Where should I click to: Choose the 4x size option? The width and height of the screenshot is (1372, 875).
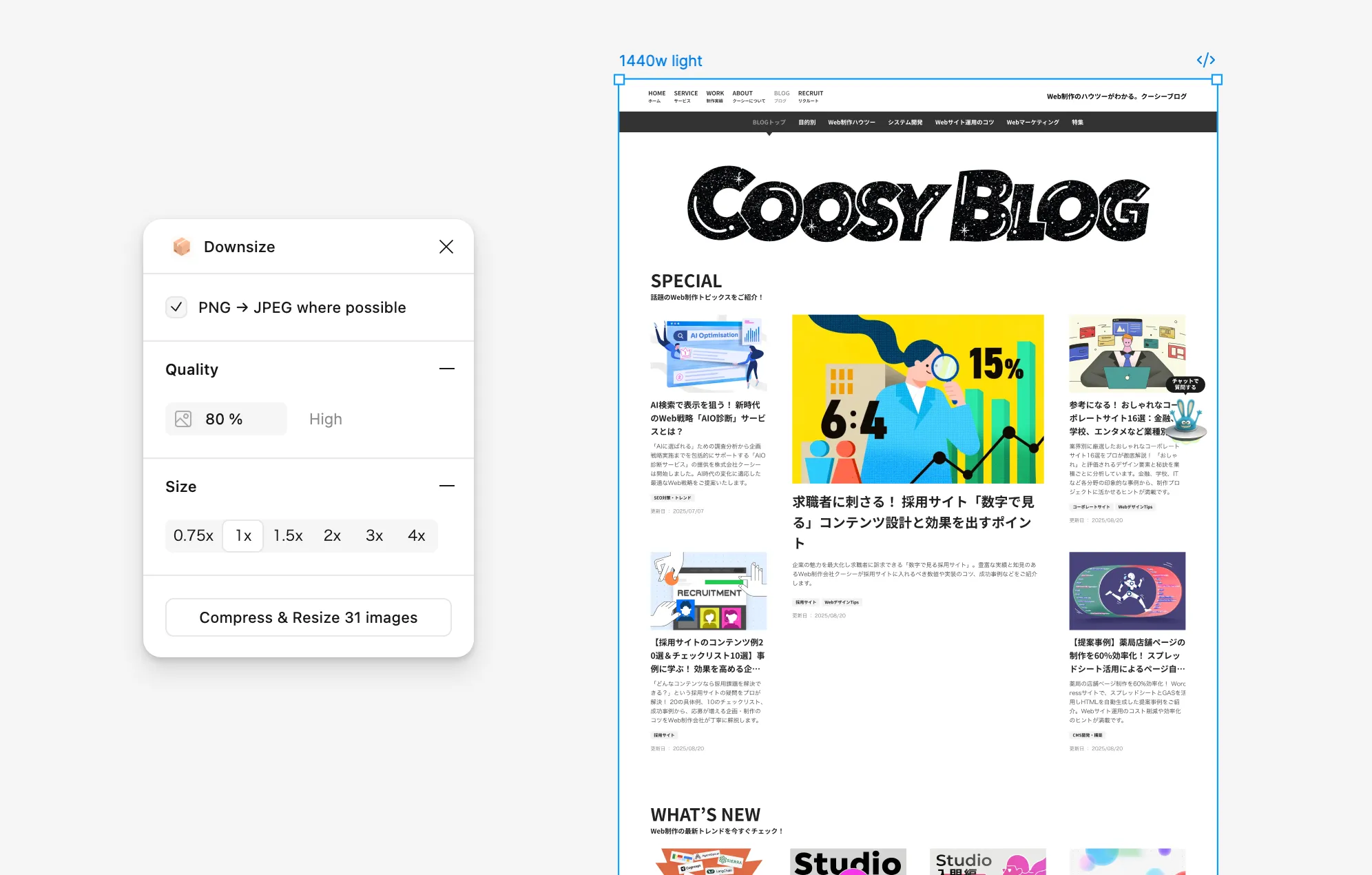pyautogui.click(x=416, y=535)
